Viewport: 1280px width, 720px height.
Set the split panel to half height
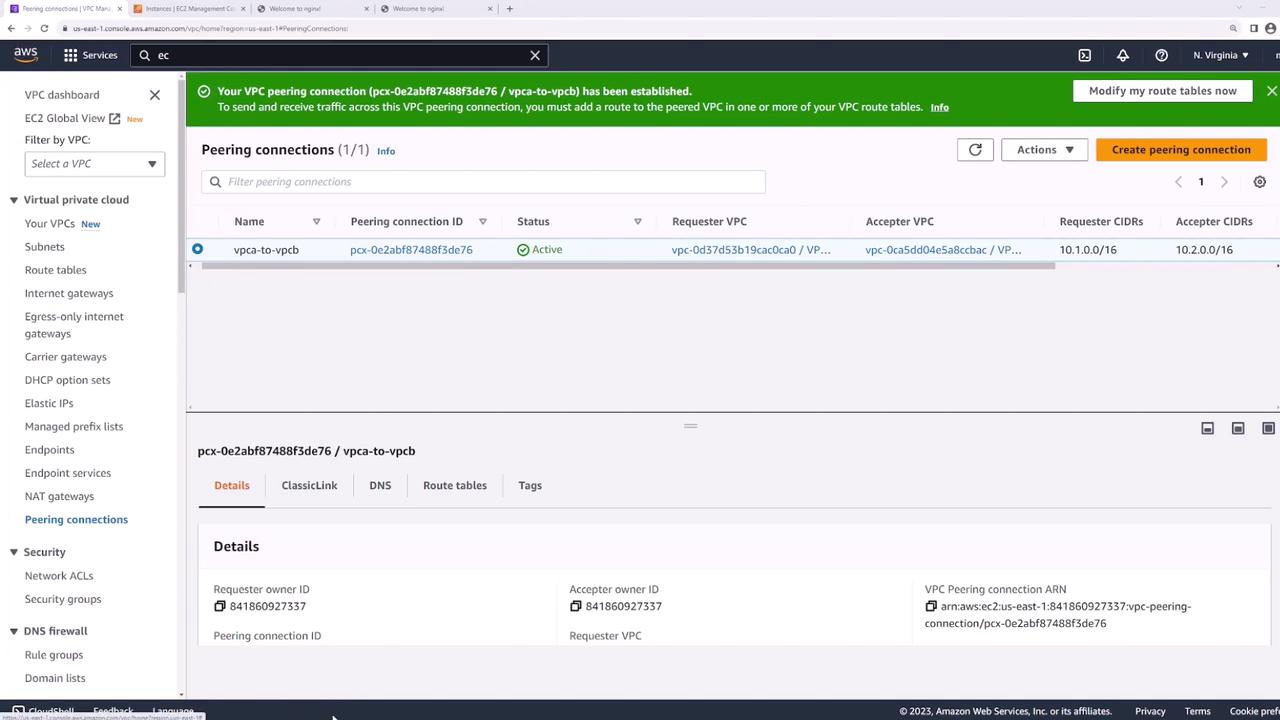pyautogui.click(x=1238, y=428)
